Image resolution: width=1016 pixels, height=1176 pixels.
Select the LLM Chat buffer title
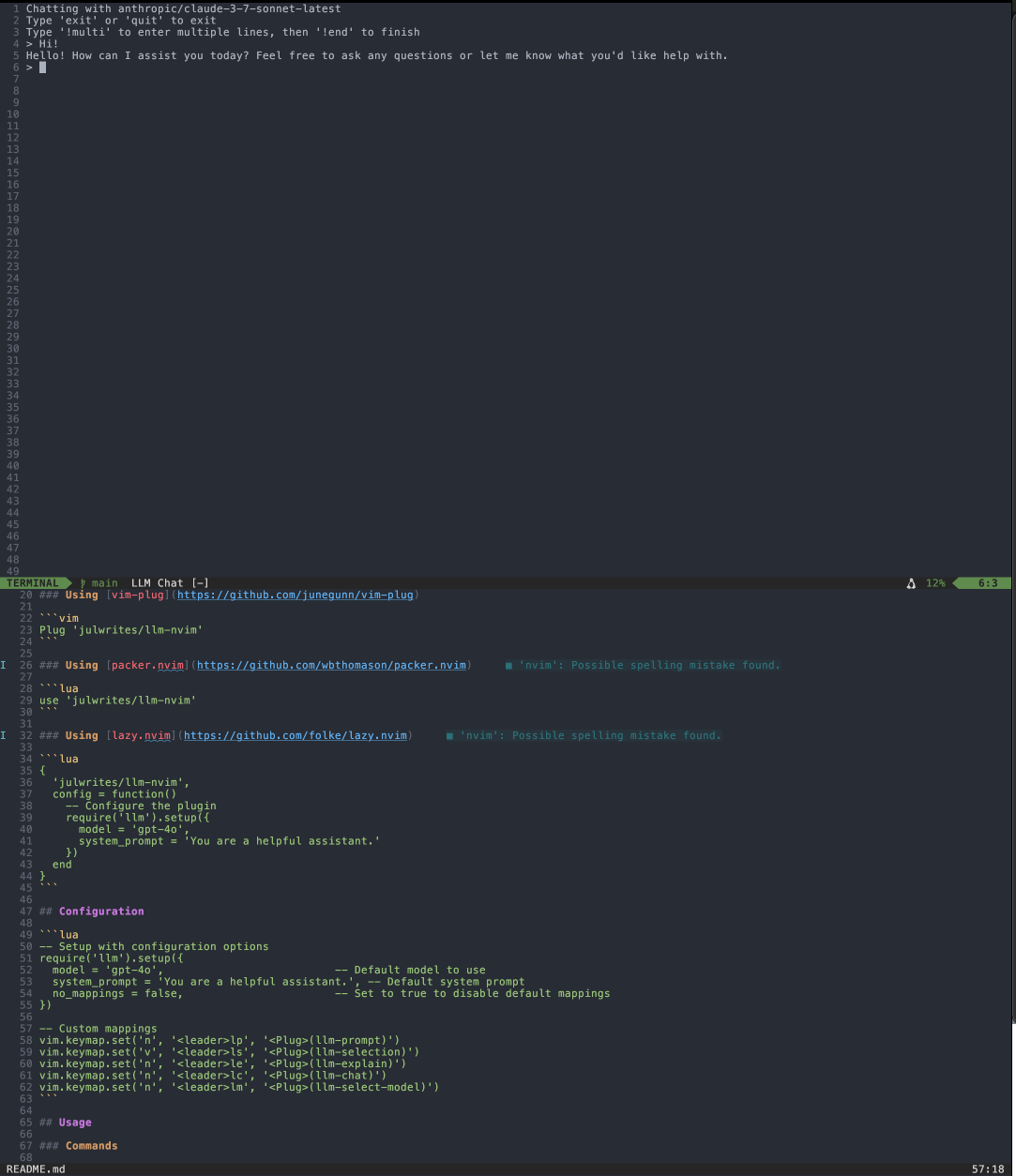tap(158, 582)
